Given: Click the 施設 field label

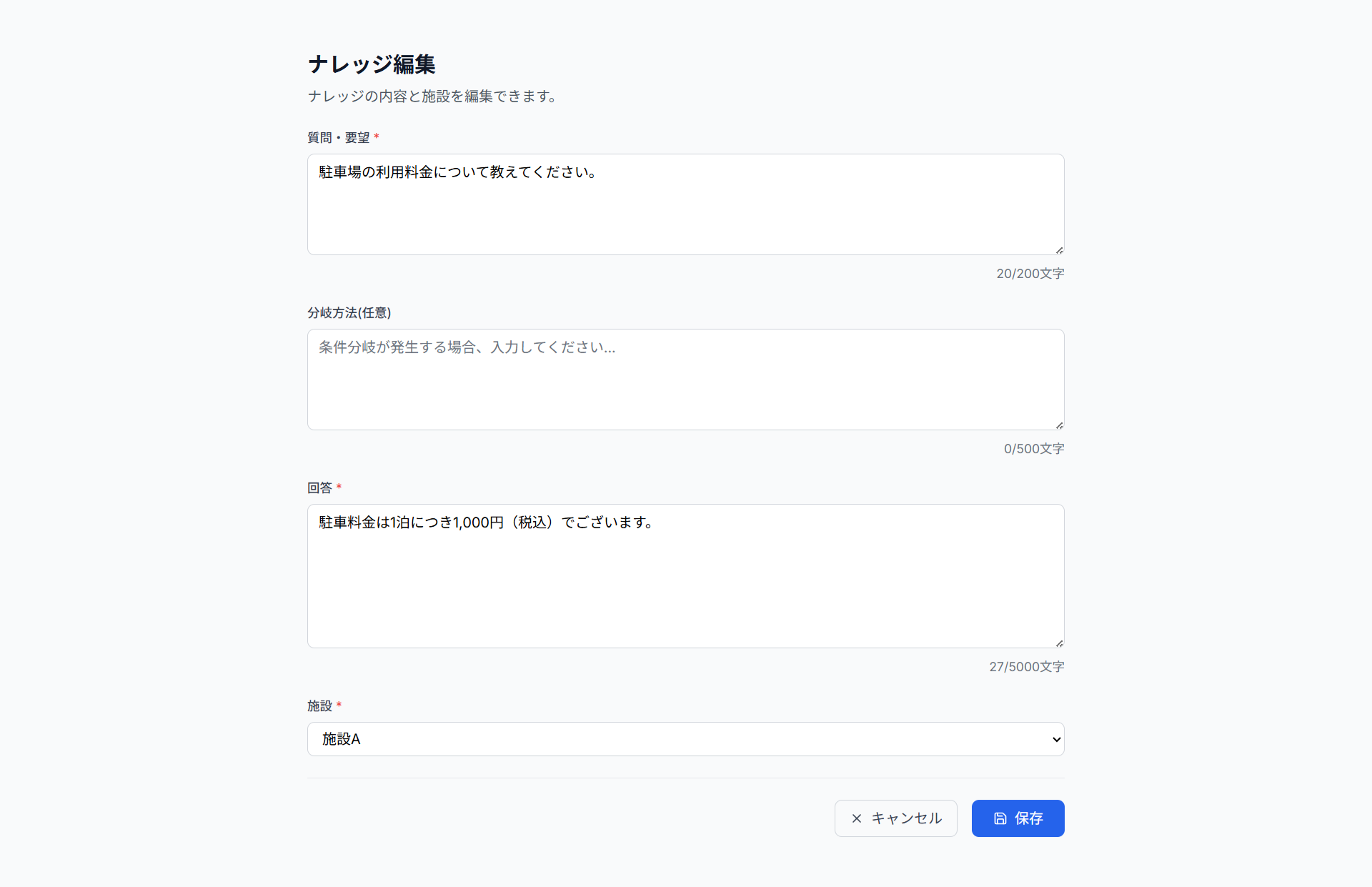Looking at the screenshot, I should [319, 705].
